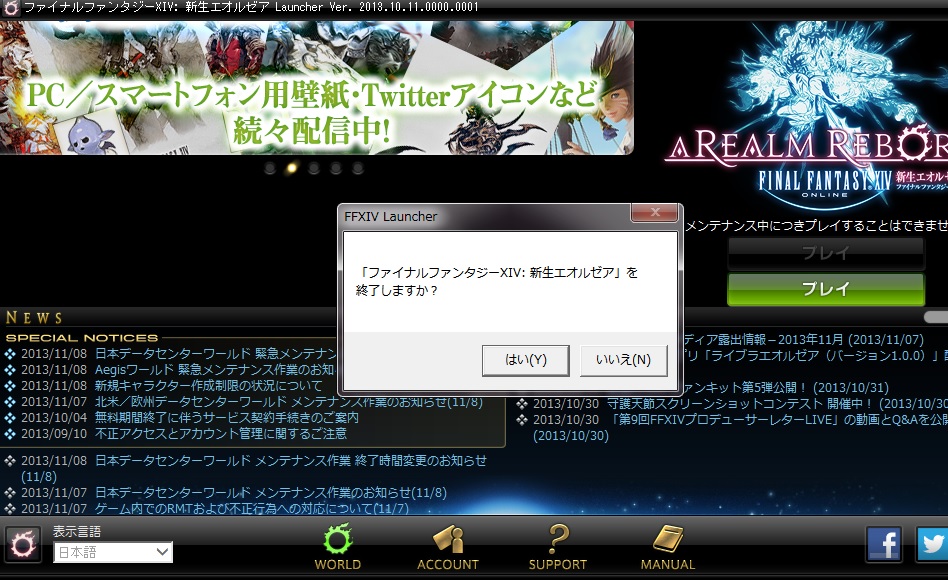Viewport: 948px width, 580px height.
Task: Click the news scrollbar handle at right
Action: [936, 317]
